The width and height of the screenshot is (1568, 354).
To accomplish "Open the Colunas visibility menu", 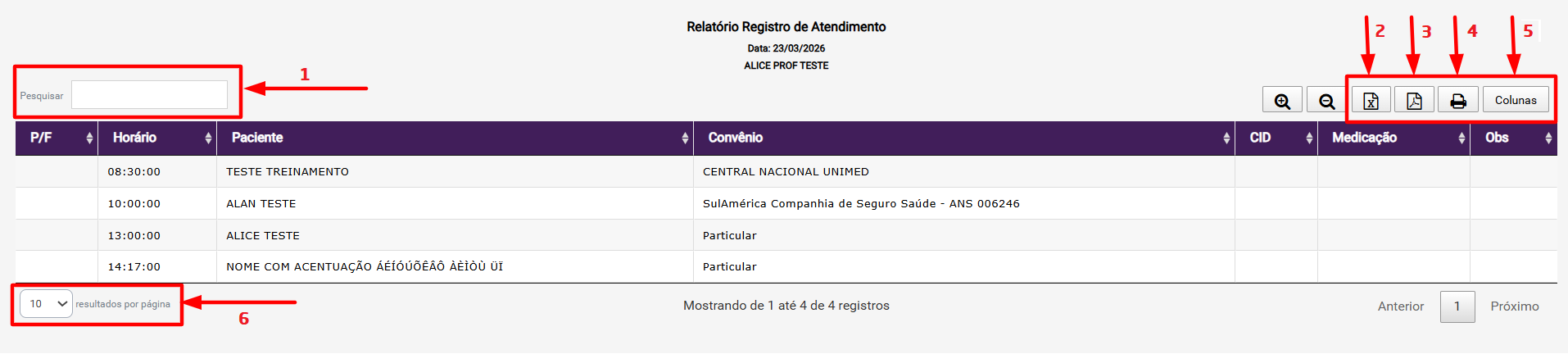I will [1516, 100].
